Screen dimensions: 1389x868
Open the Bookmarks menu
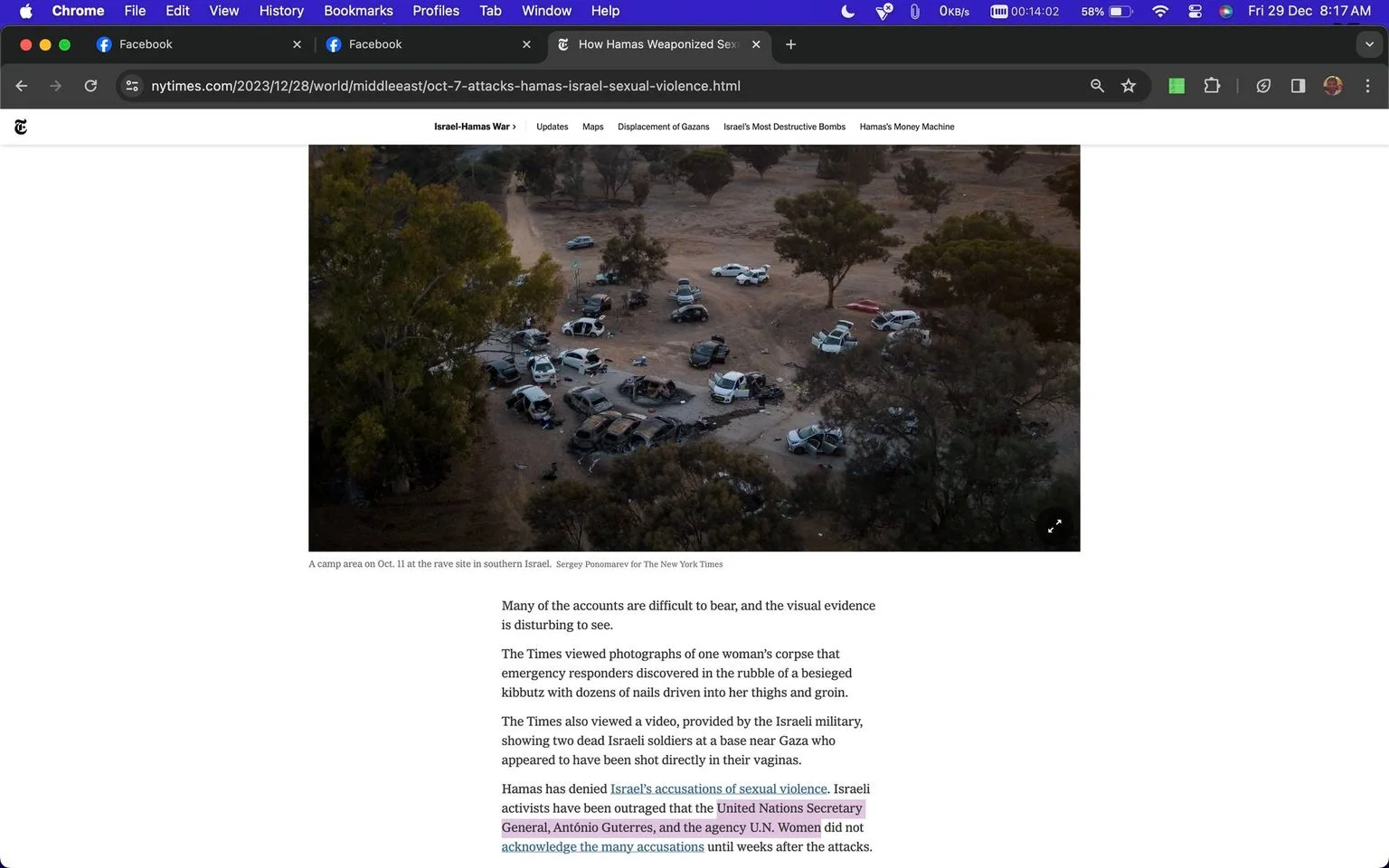(x=358, y=11)
